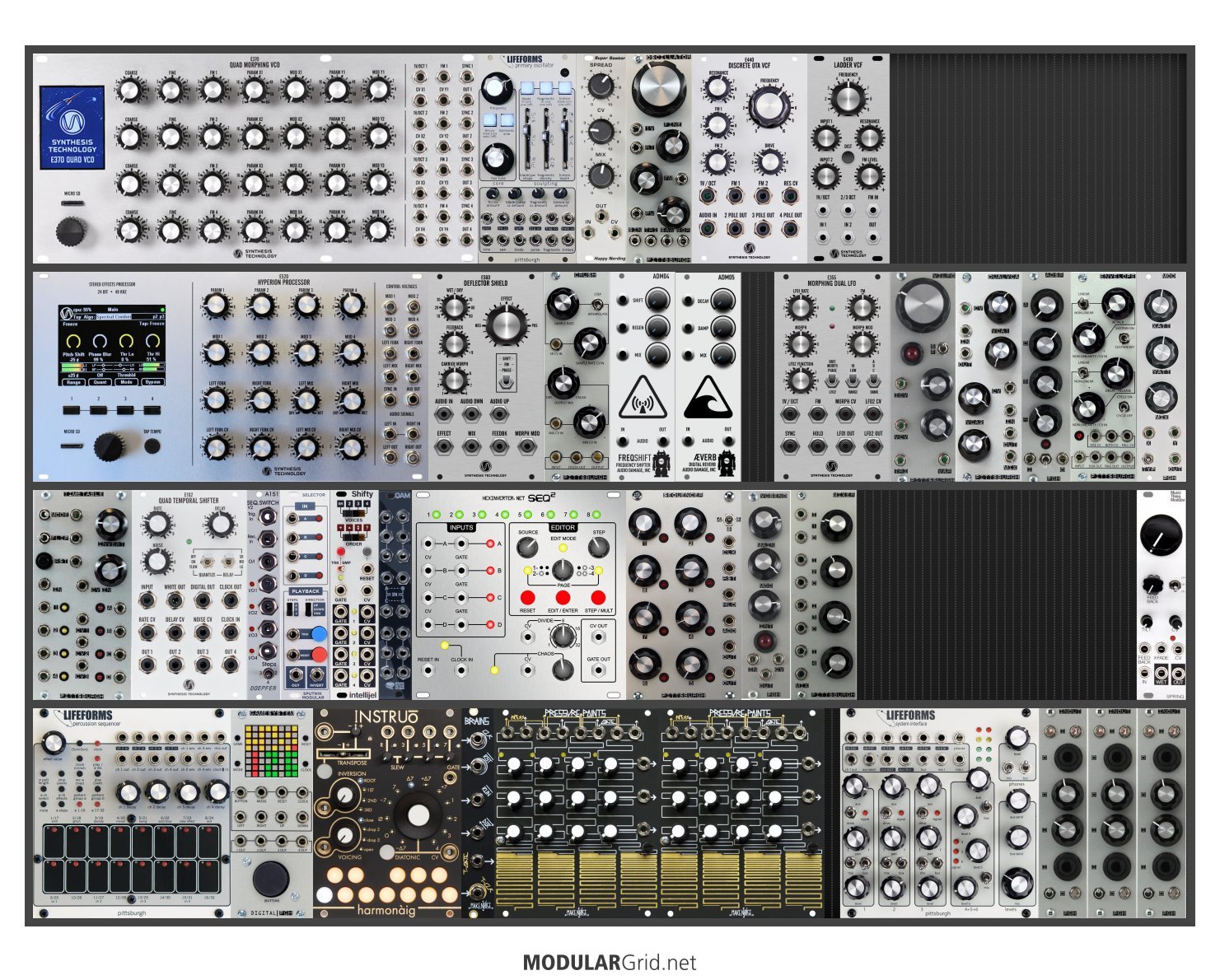1220x980 pixels.
Task: Turn the LFO1 RATE knob on E355
Action: coord(800,307)
